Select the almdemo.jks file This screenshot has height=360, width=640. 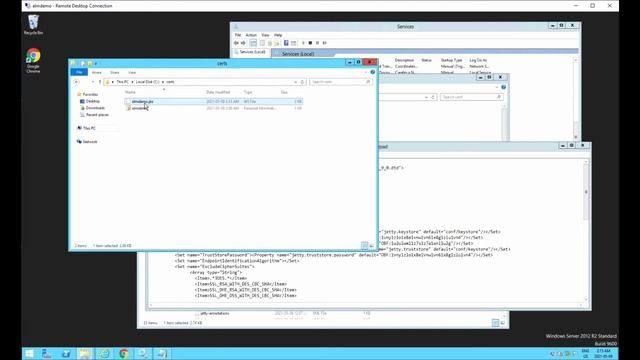(214, 101)
